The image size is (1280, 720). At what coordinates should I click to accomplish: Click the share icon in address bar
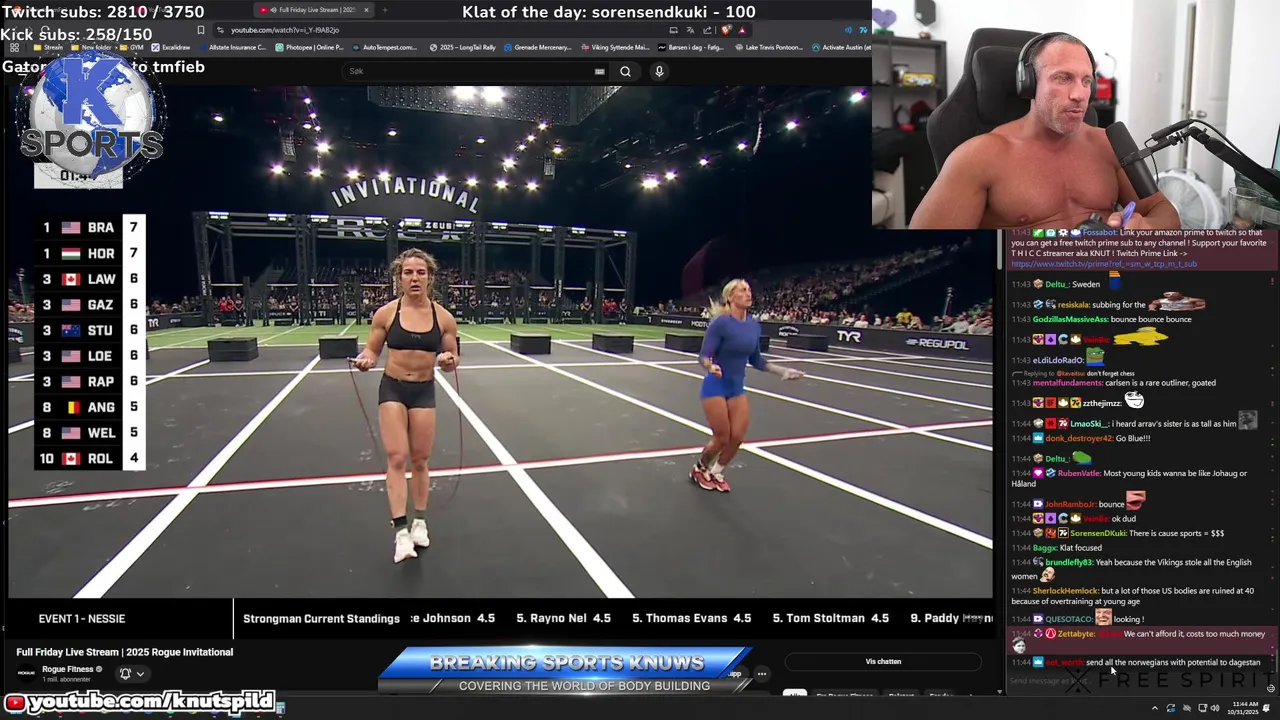[x=707, y=30]
